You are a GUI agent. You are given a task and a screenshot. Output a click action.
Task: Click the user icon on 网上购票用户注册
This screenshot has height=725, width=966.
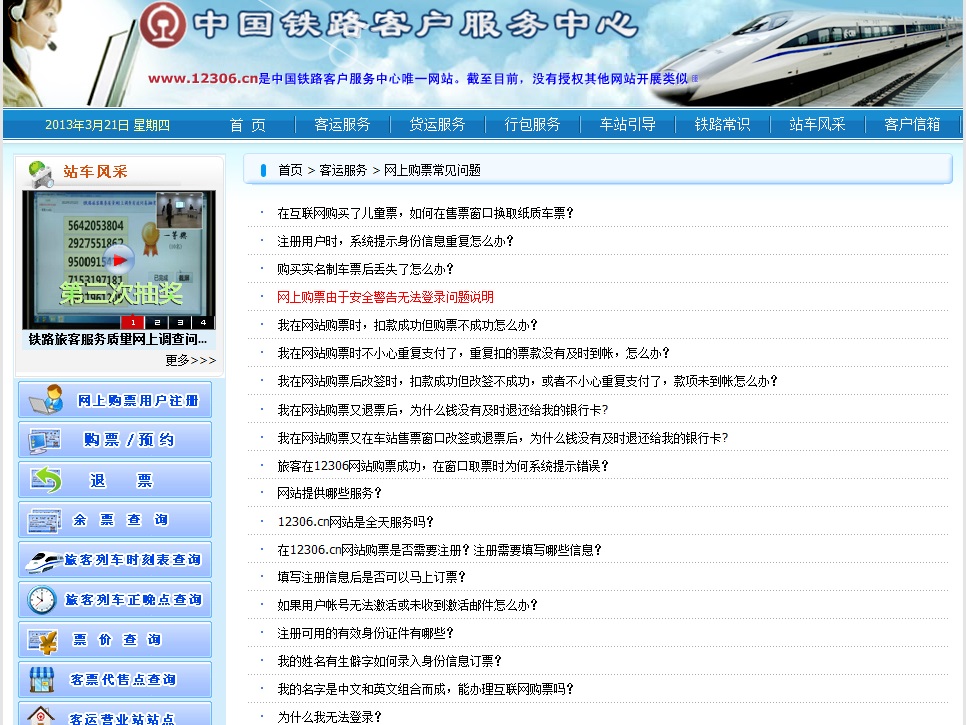click(x=47, y=400)
